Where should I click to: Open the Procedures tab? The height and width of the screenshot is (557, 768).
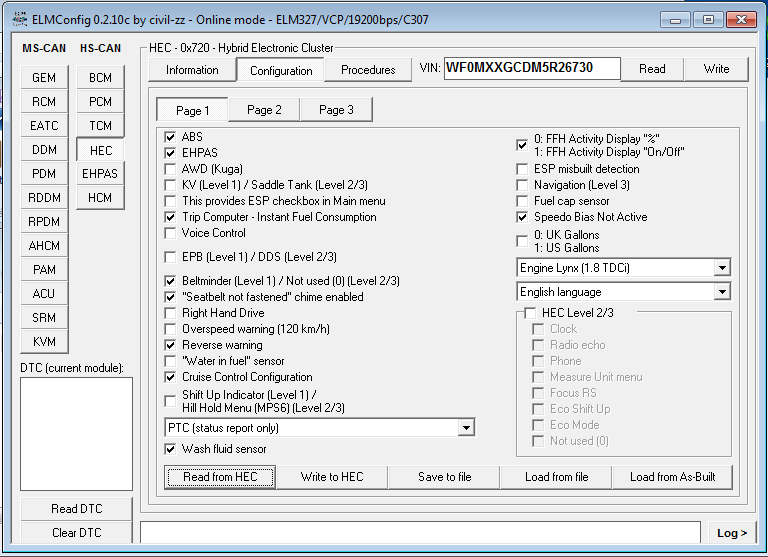368,70
